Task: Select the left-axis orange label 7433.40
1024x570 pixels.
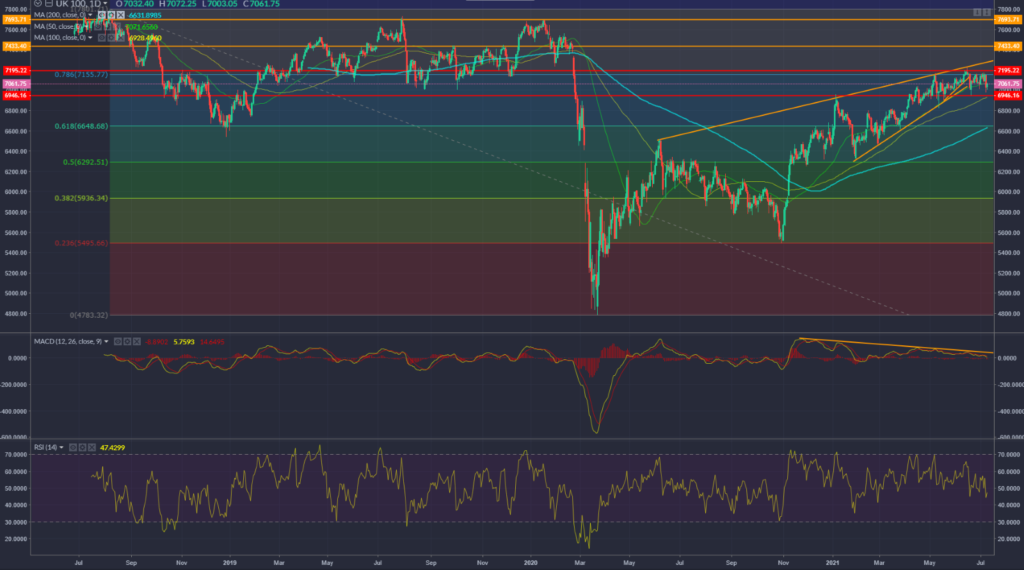Action: 16,46
